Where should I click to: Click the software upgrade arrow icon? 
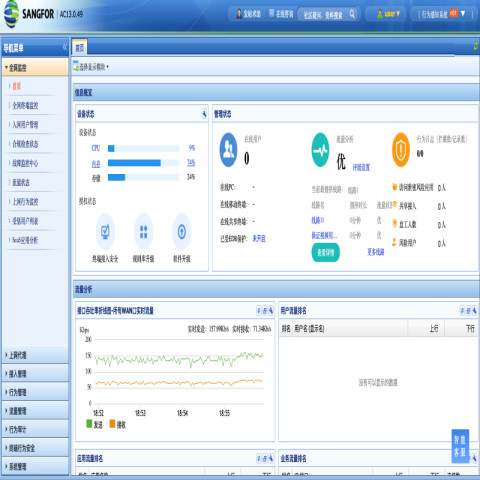click(x=182, y=232)
